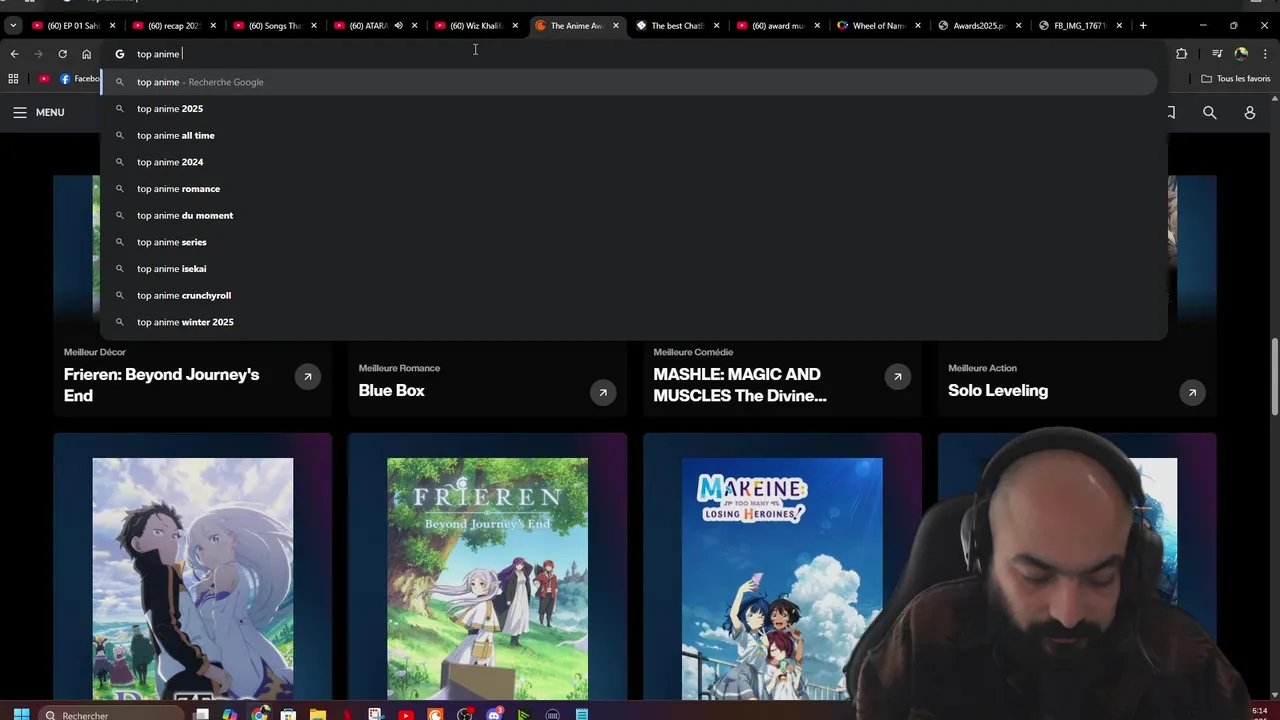1280x720 pixels.
Task: Switch to the Songs Tha YouTube tab
Action: click(274, 25)
